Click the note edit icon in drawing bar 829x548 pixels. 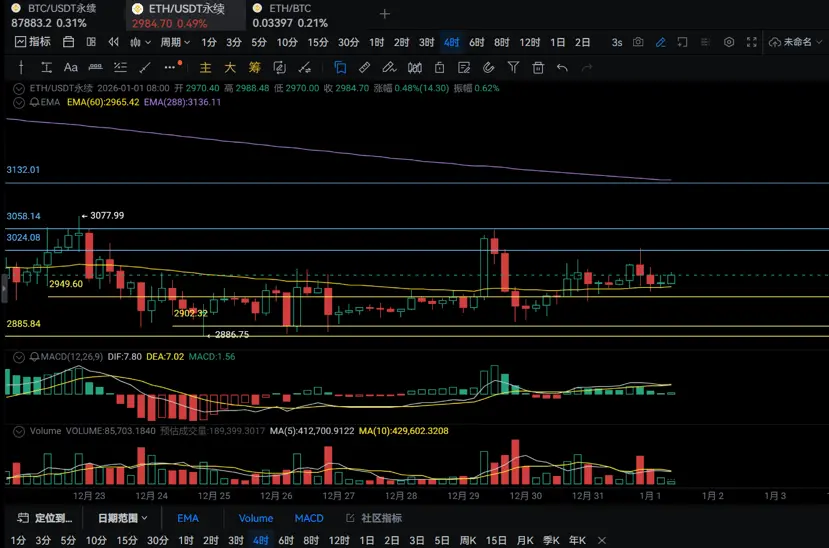click(464, 67)
